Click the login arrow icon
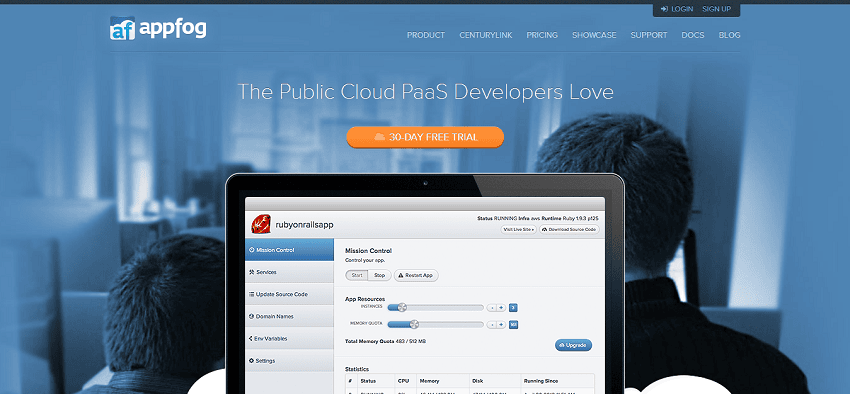850x394 pixels. pyautogui.click(x=664, y=9)
